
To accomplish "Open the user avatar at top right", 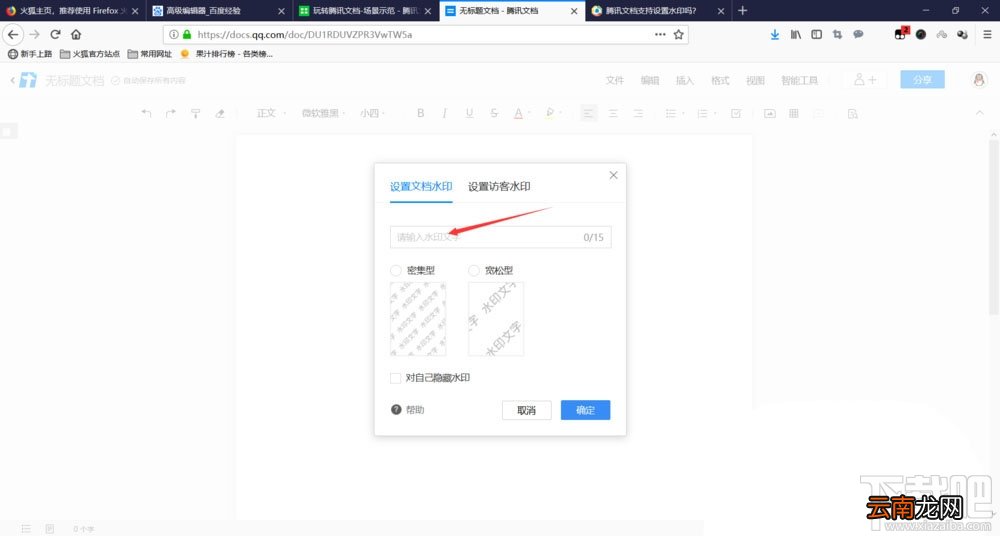I will pos(979,80).
